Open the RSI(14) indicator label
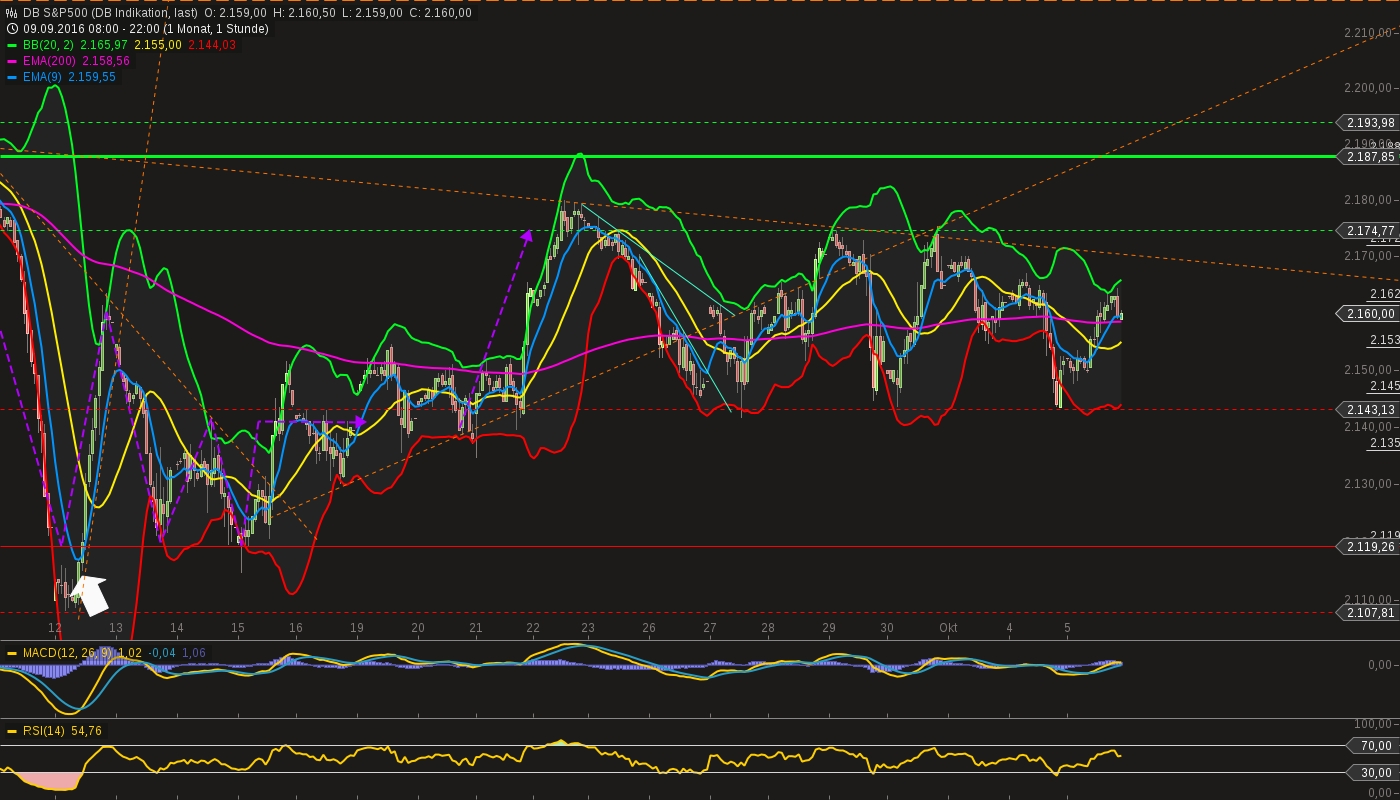 click(45, 731)
